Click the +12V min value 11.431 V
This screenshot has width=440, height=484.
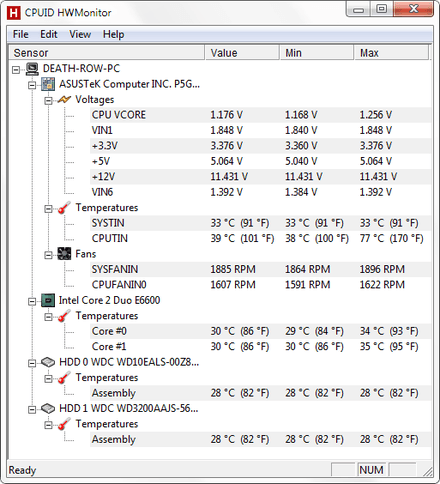pyautogui.click(x=303, y=177)
